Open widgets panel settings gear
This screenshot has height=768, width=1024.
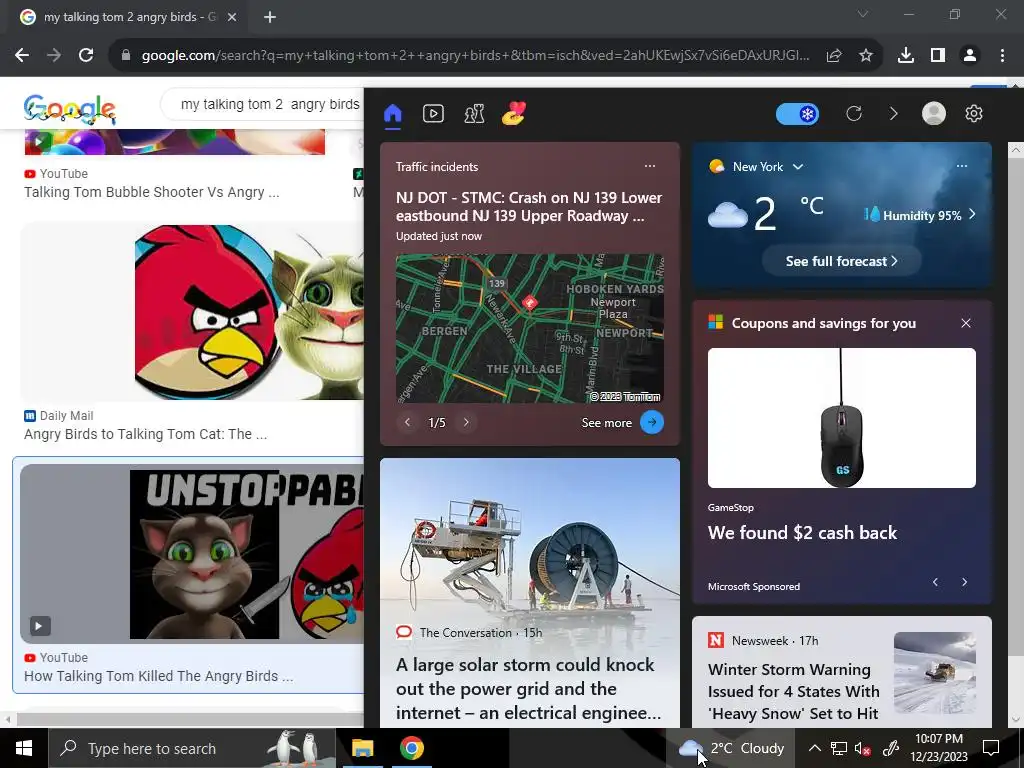(x=974, y=114)
